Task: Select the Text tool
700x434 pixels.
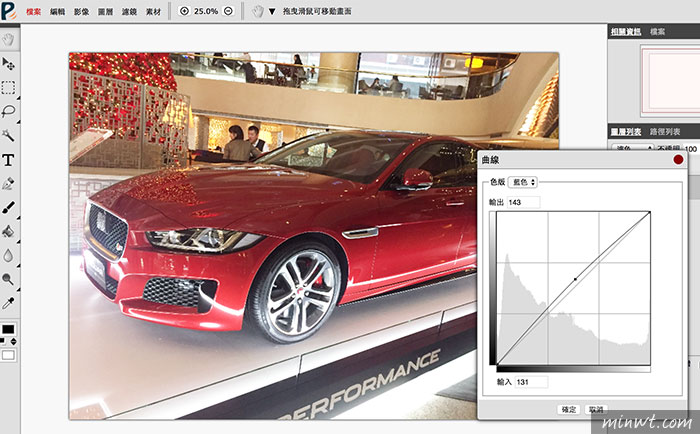Action: click(8, 160)
